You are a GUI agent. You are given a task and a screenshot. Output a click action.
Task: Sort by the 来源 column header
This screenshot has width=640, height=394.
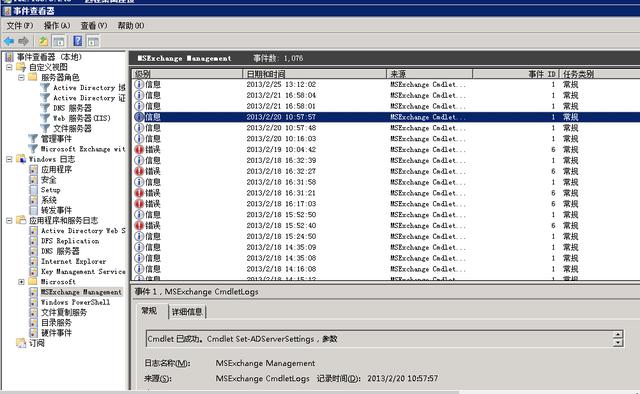click(x=429, y=74)
